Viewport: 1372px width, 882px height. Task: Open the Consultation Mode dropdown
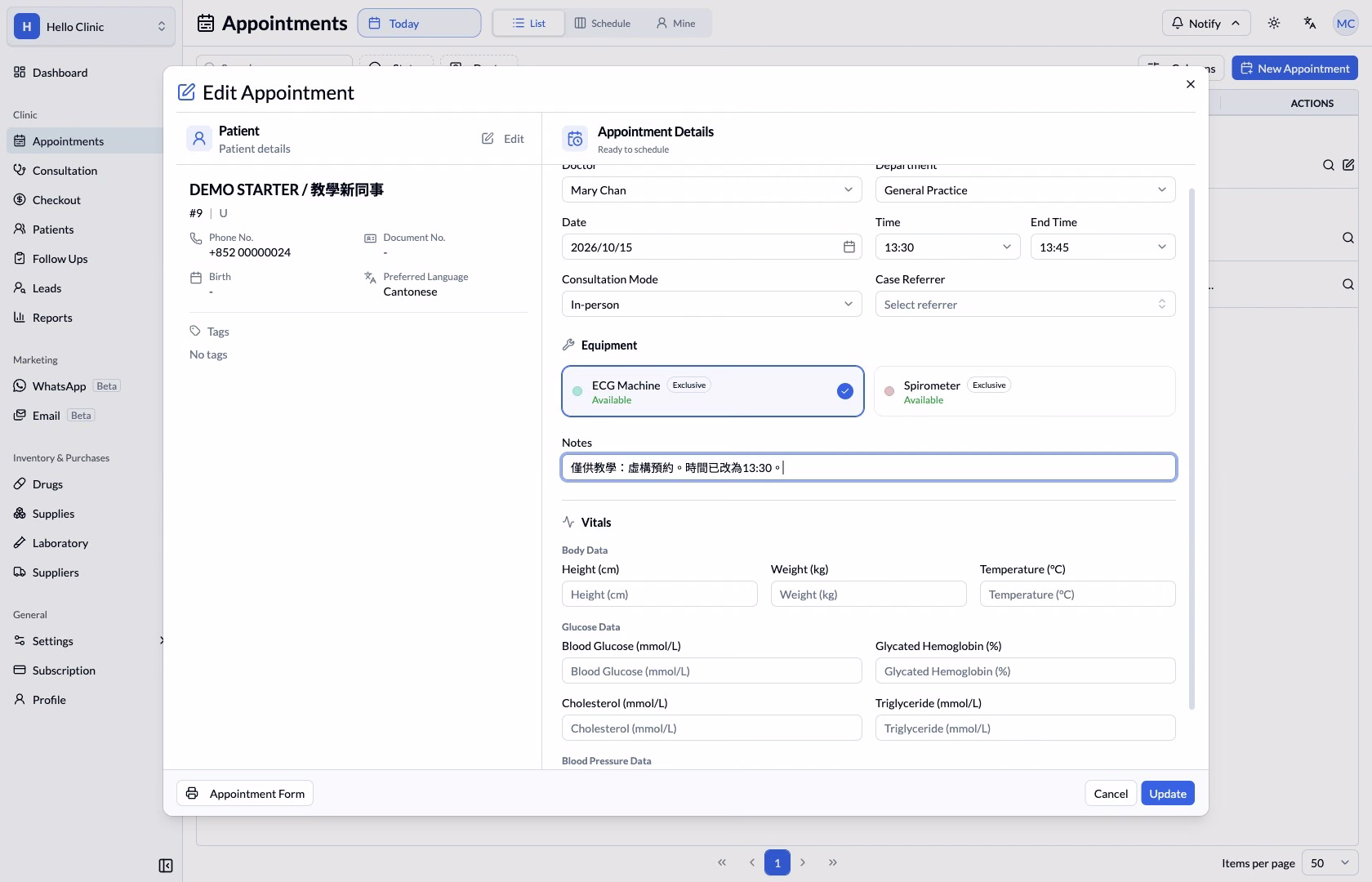point(711,304)
